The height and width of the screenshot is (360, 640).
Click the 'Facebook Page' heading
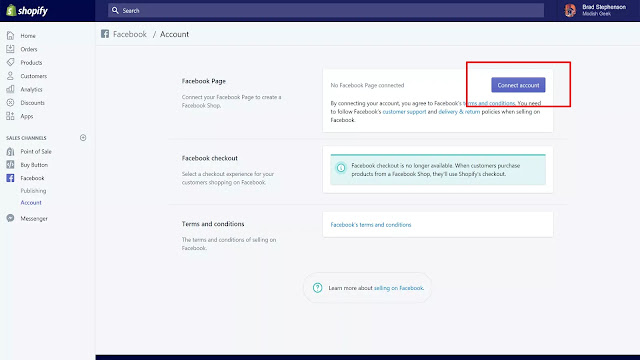[204, 81]
